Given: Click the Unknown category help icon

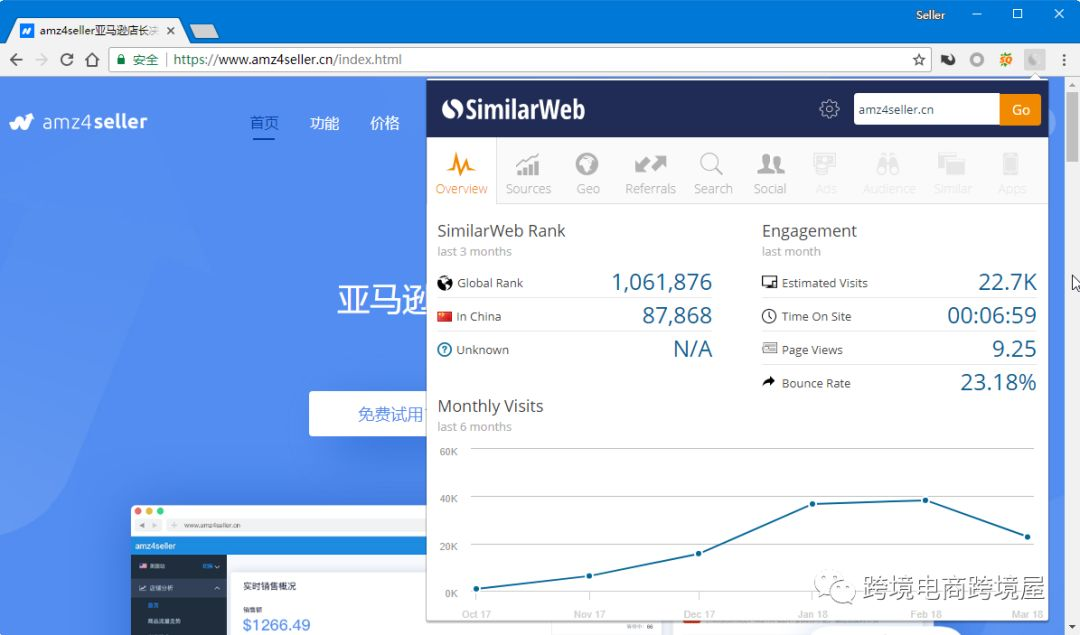Looking at the screenshot, I should coord(445,350).
